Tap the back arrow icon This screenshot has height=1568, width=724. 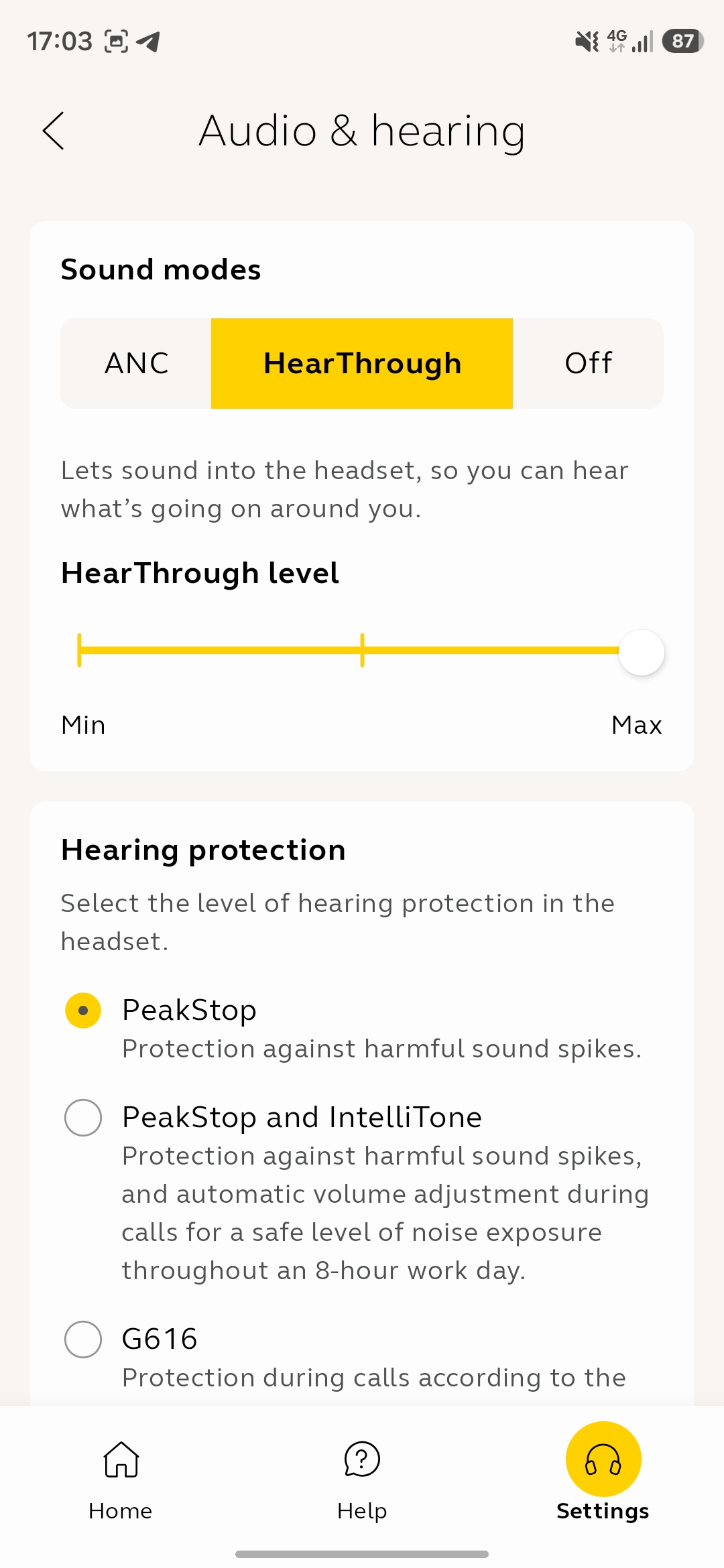54,131
